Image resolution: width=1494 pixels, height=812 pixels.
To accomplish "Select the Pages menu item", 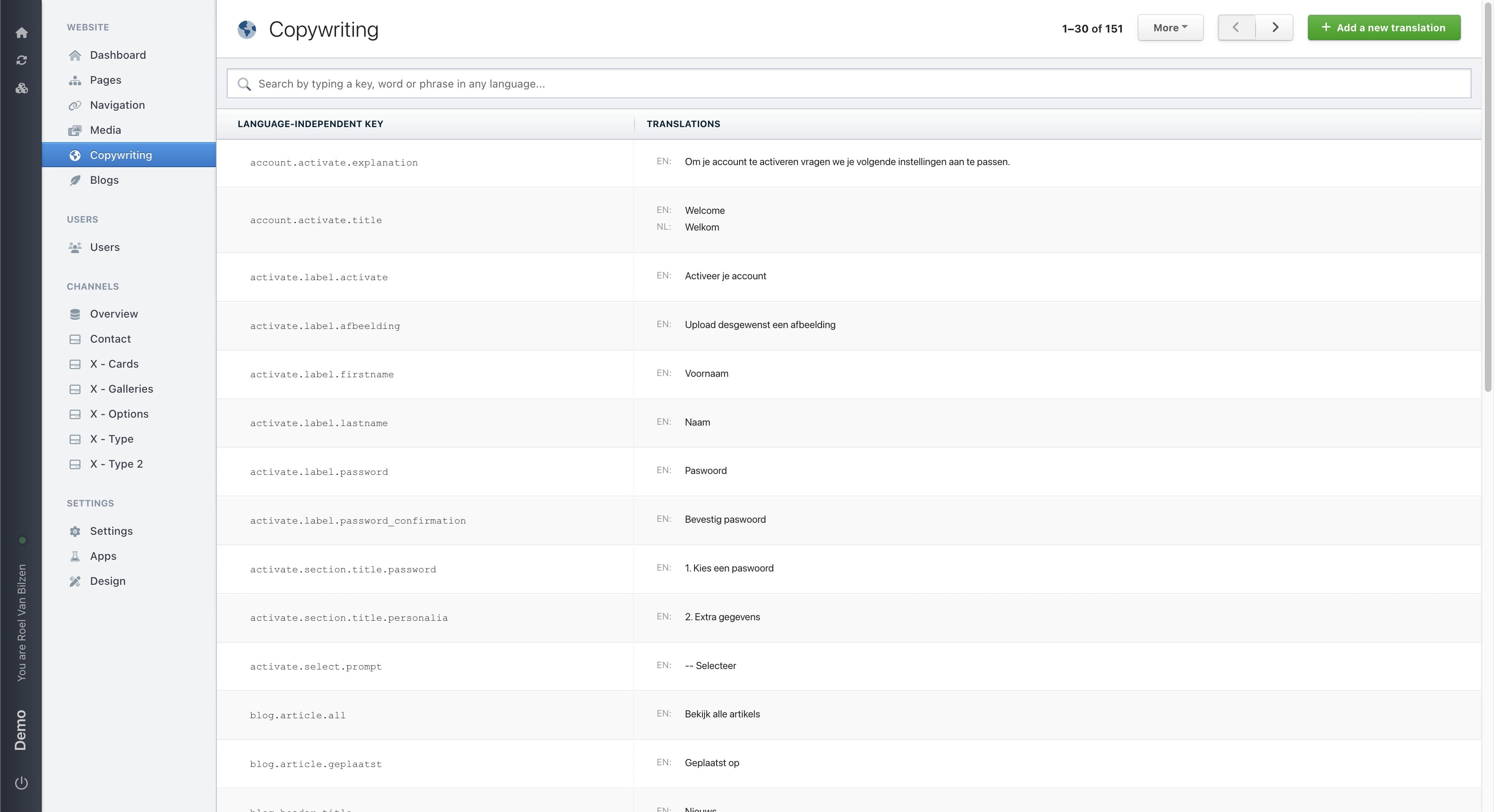I will (105, 80).
